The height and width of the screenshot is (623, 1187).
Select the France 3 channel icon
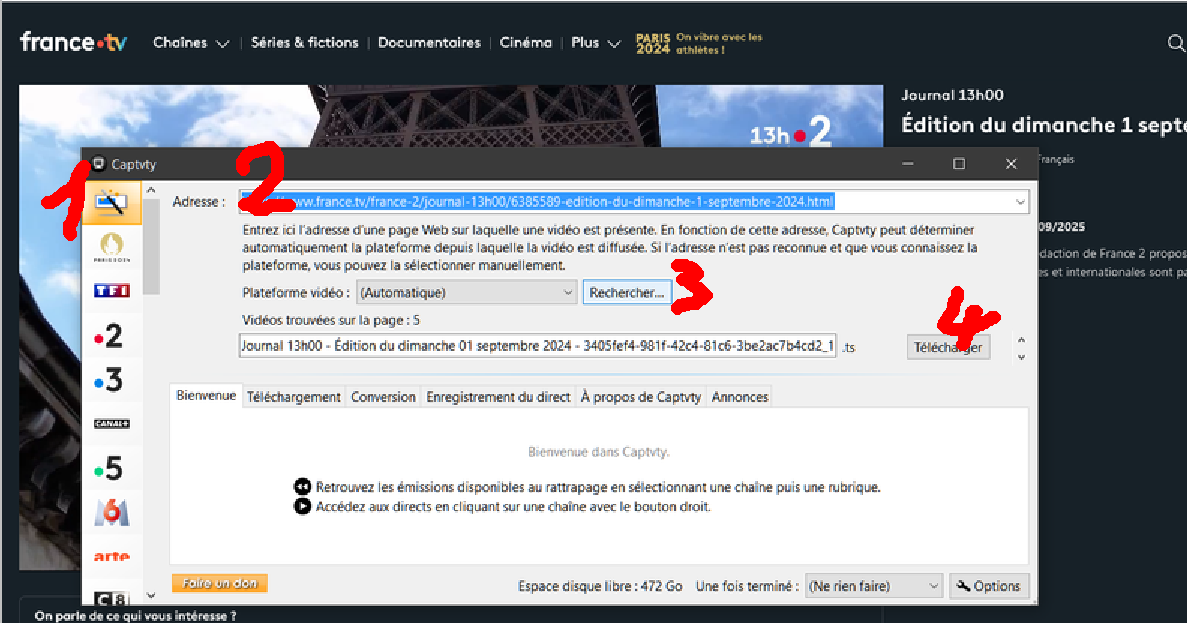[110, 380]
